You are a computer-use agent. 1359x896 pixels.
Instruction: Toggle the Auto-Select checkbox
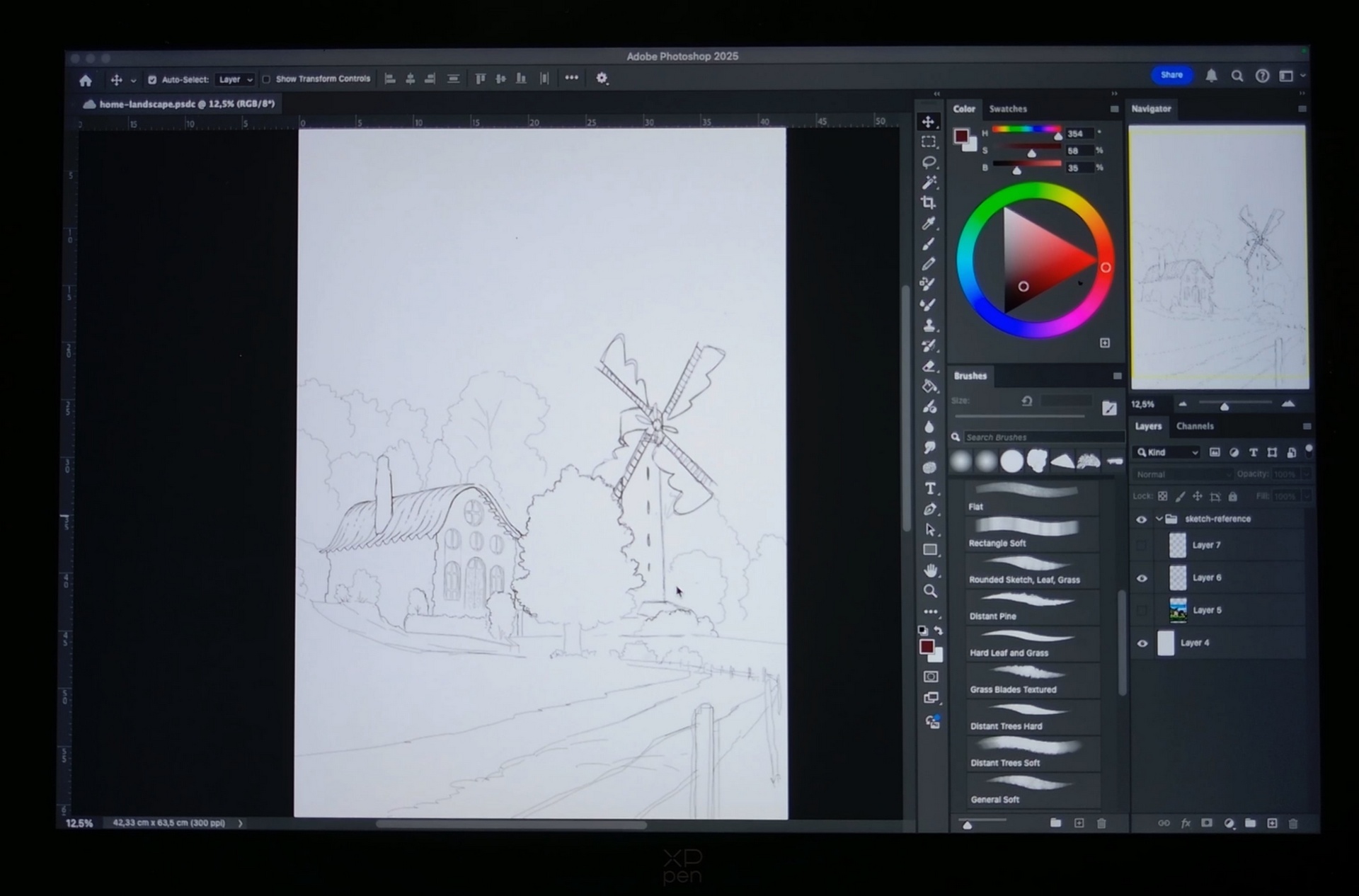(151, 80)
